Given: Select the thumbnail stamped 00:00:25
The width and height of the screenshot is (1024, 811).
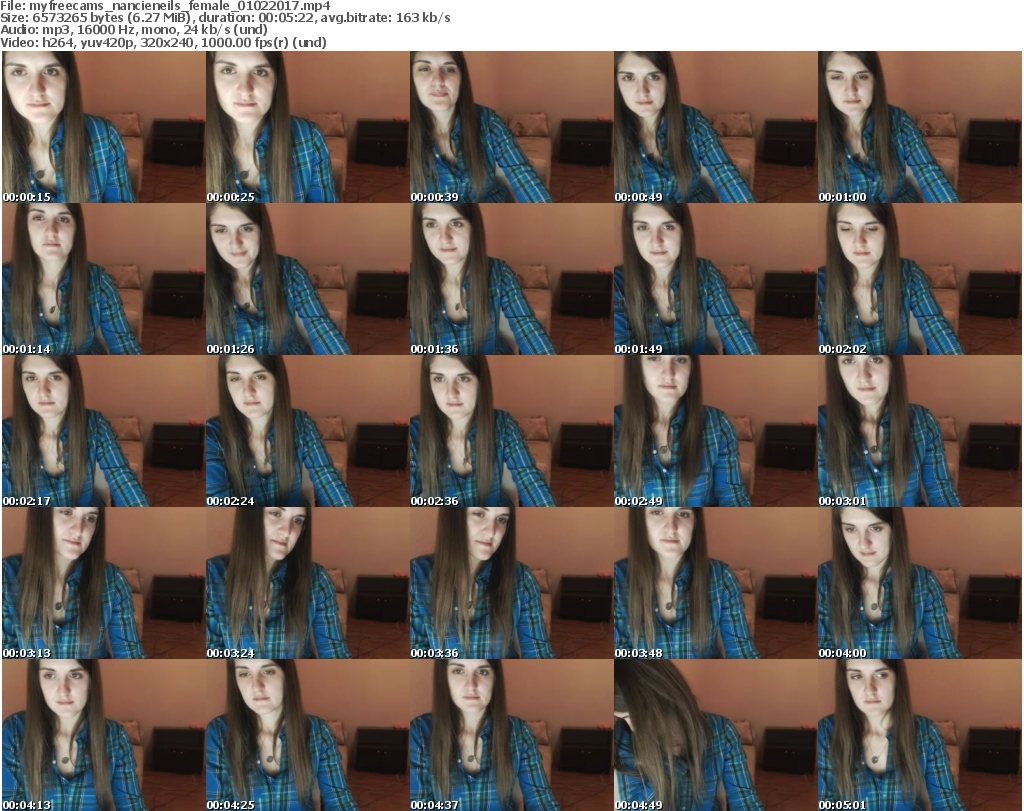Looking at the screenshot, I should 308,127.
